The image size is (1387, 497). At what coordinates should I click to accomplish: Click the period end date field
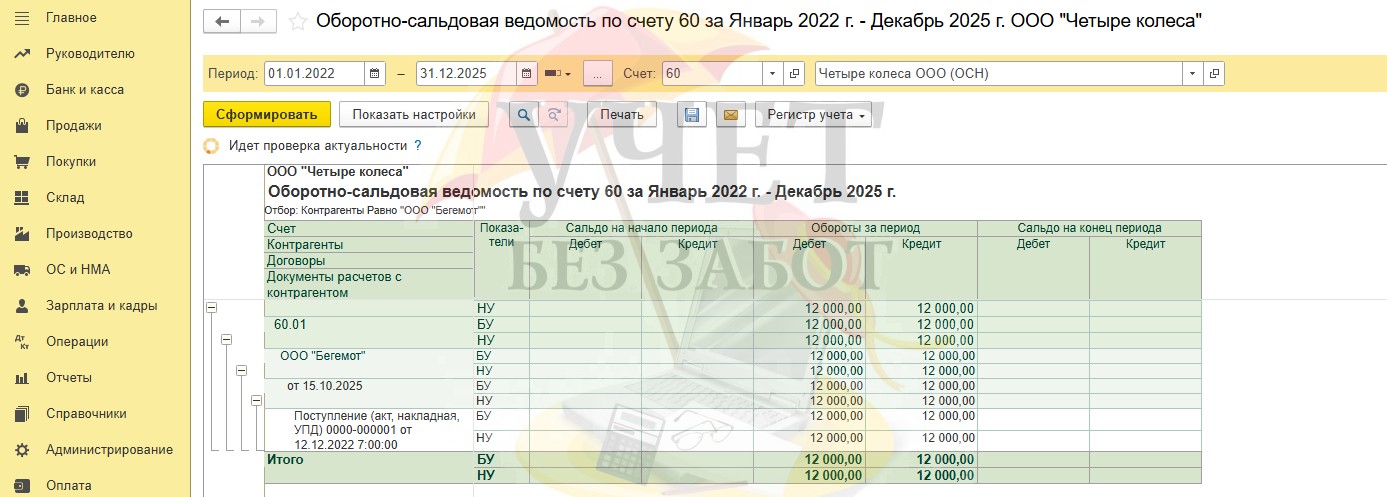click(x=466, y=73)
